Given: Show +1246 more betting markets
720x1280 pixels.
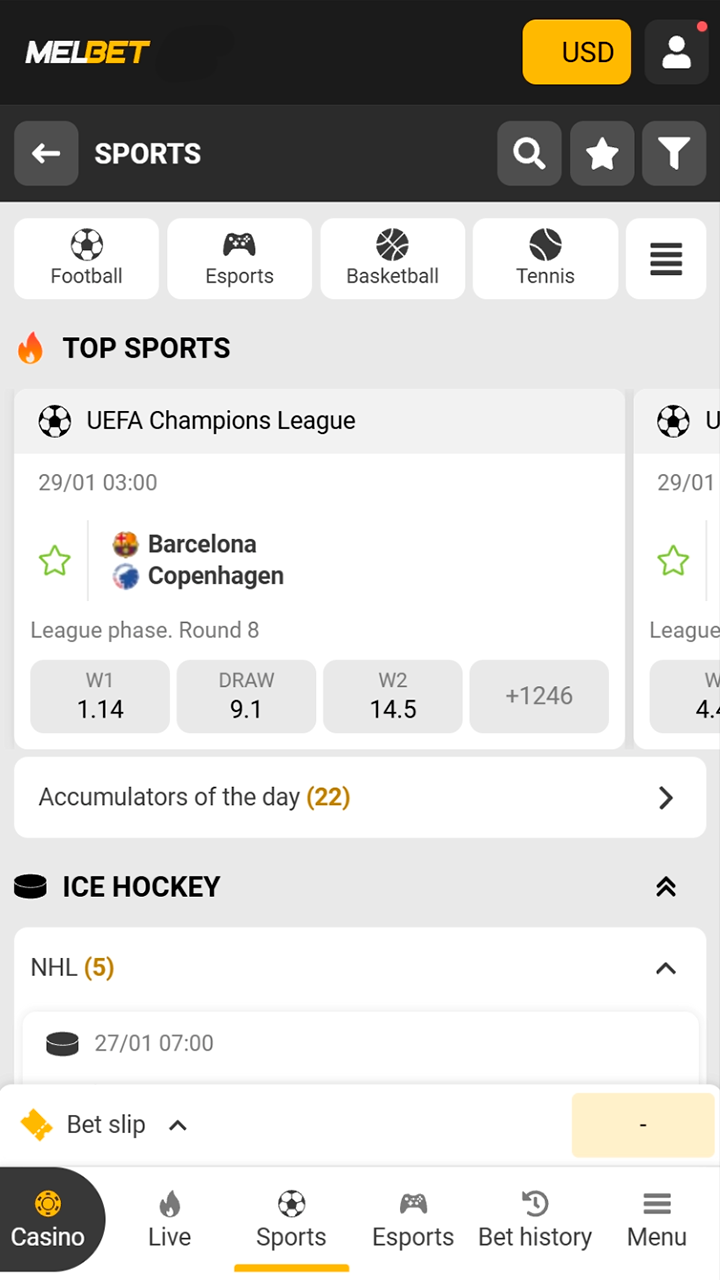Looking at the screenshot, I should (539, 697).
